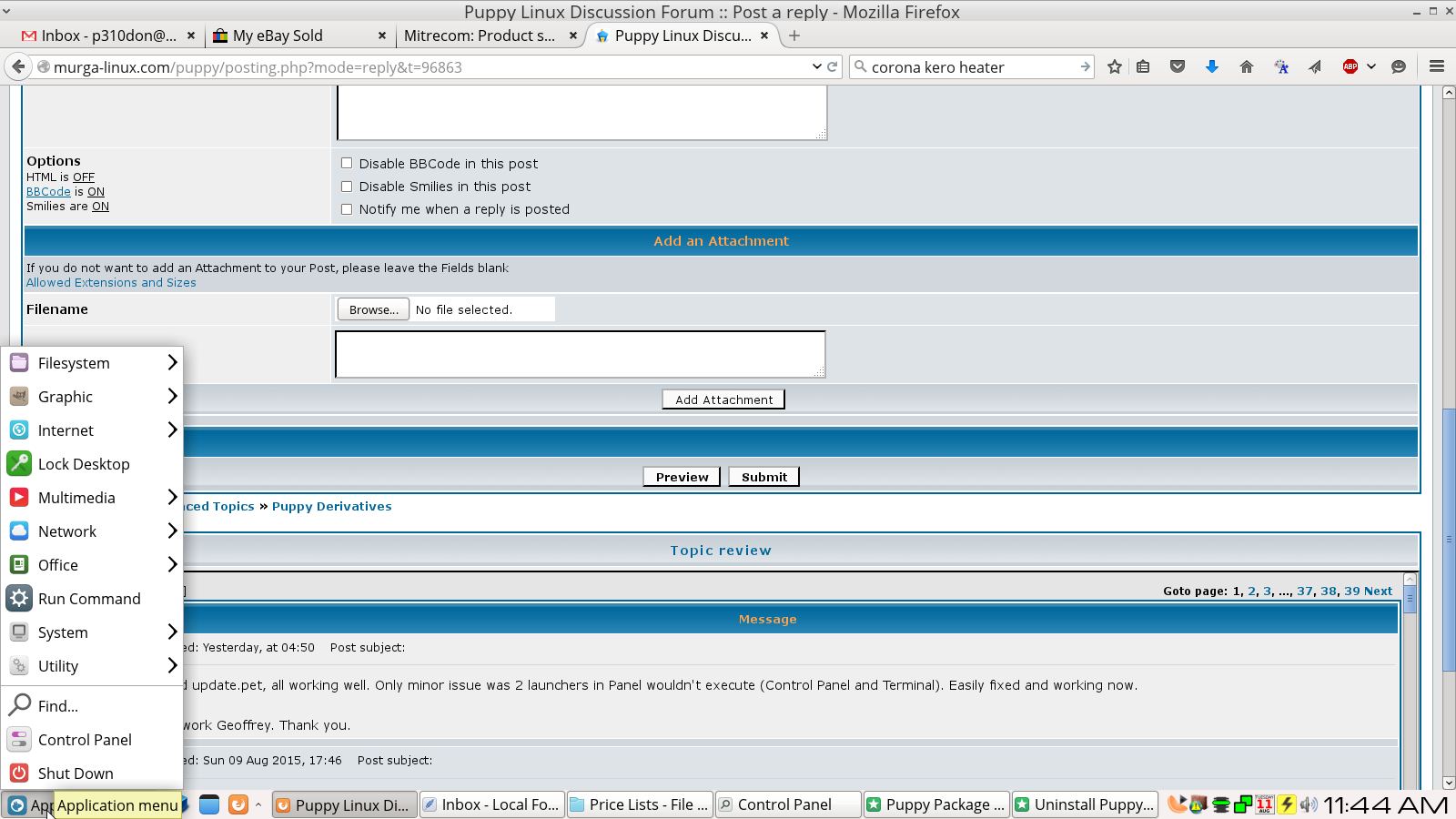
Task: Switch to the Inbox - p310don Gmail tab
Action: point(109,35)
